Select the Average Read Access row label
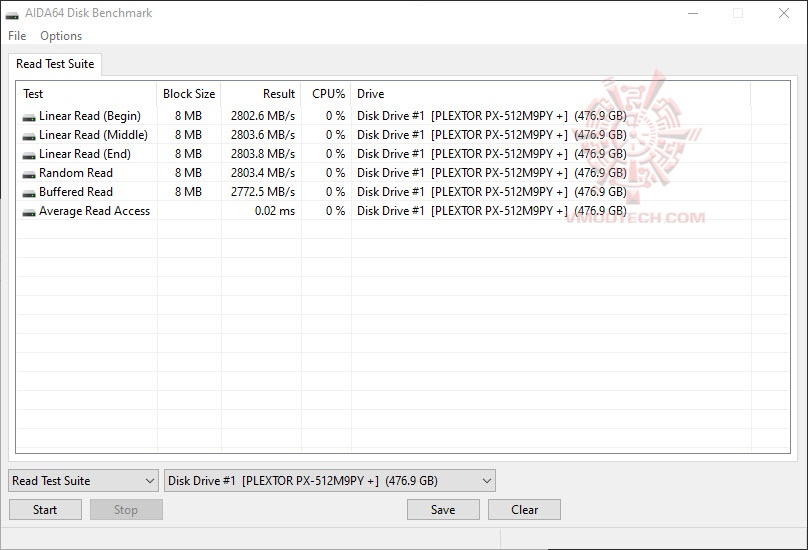The height and width of the screenshot is (550, 808). click(94, 211)
